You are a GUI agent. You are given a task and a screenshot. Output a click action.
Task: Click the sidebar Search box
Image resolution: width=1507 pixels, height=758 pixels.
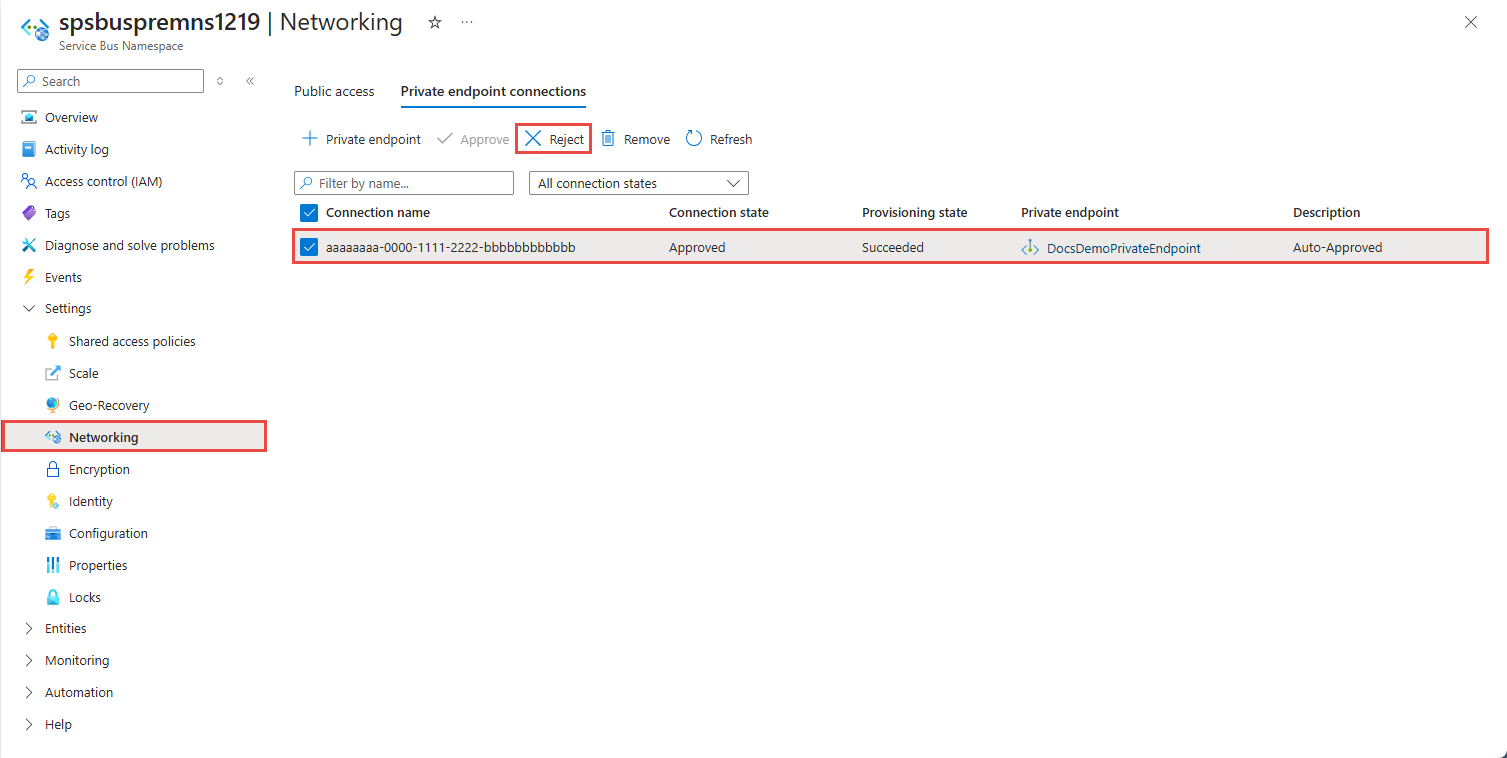(110, 81)
